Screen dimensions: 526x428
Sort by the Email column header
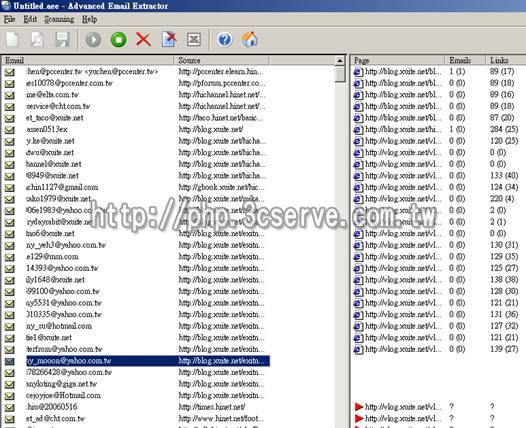88,60
